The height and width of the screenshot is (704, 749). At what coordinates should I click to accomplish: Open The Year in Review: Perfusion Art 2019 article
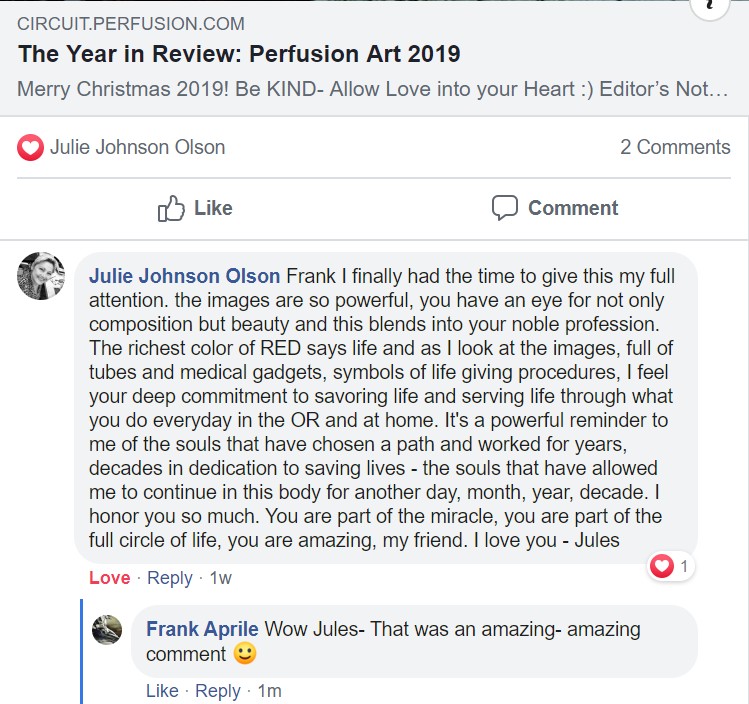[x=239, y=54]
